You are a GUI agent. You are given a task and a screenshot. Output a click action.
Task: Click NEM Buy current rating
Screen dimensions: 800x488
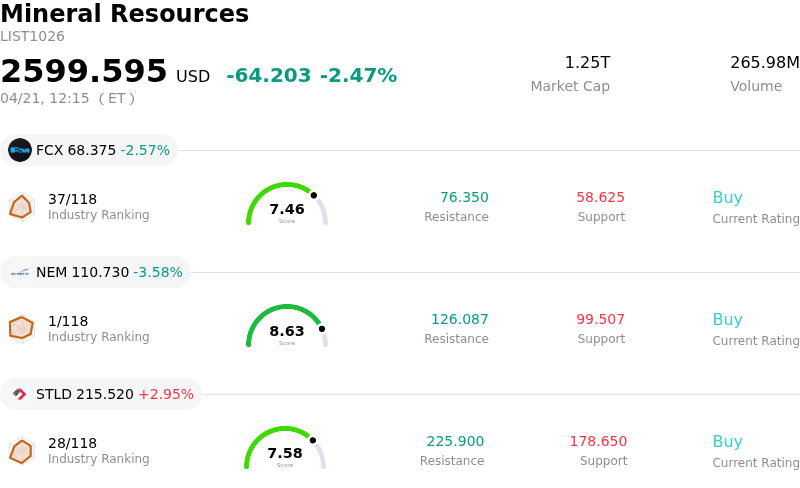[727, 320]
